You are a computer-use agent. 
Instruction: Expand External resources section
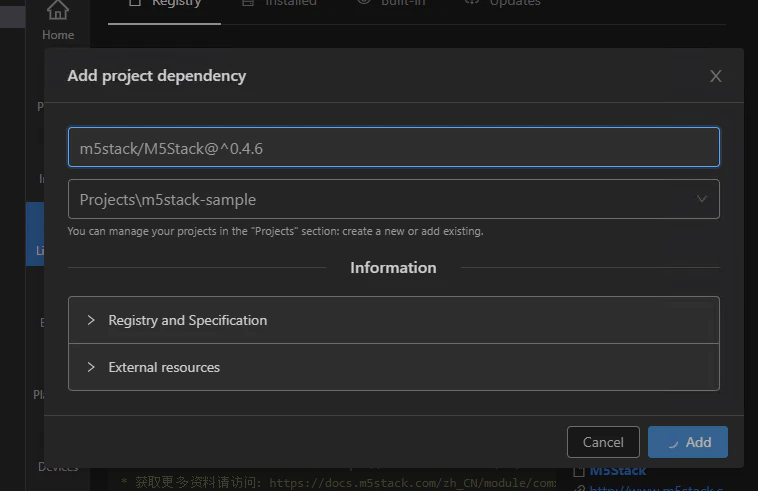click(x=394, y=367)
